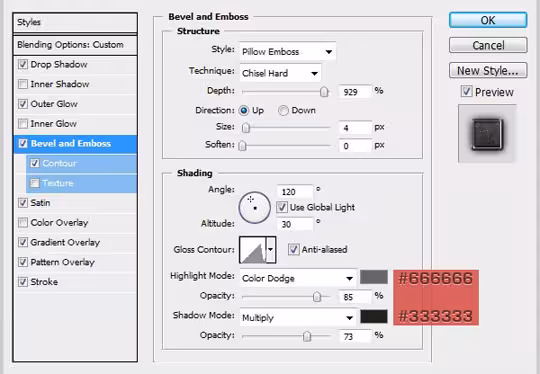The image size is (540, 374).
Task: Open the Highlight Mode dropdown showing Color Dodge
Action: coord(298,278)
